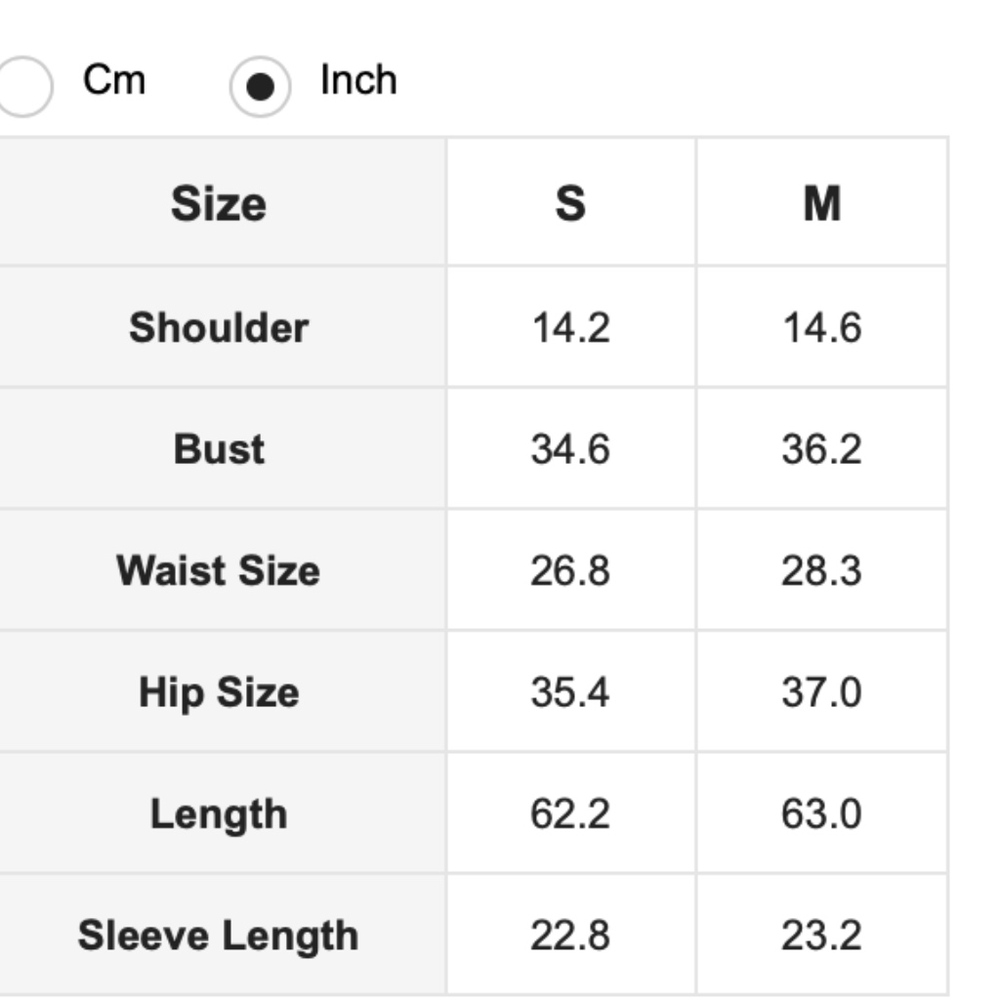The width and height of the screenshot is (1000, 1000).
Task: Click the 26.8 waist value for S
Action: (570, 571)
